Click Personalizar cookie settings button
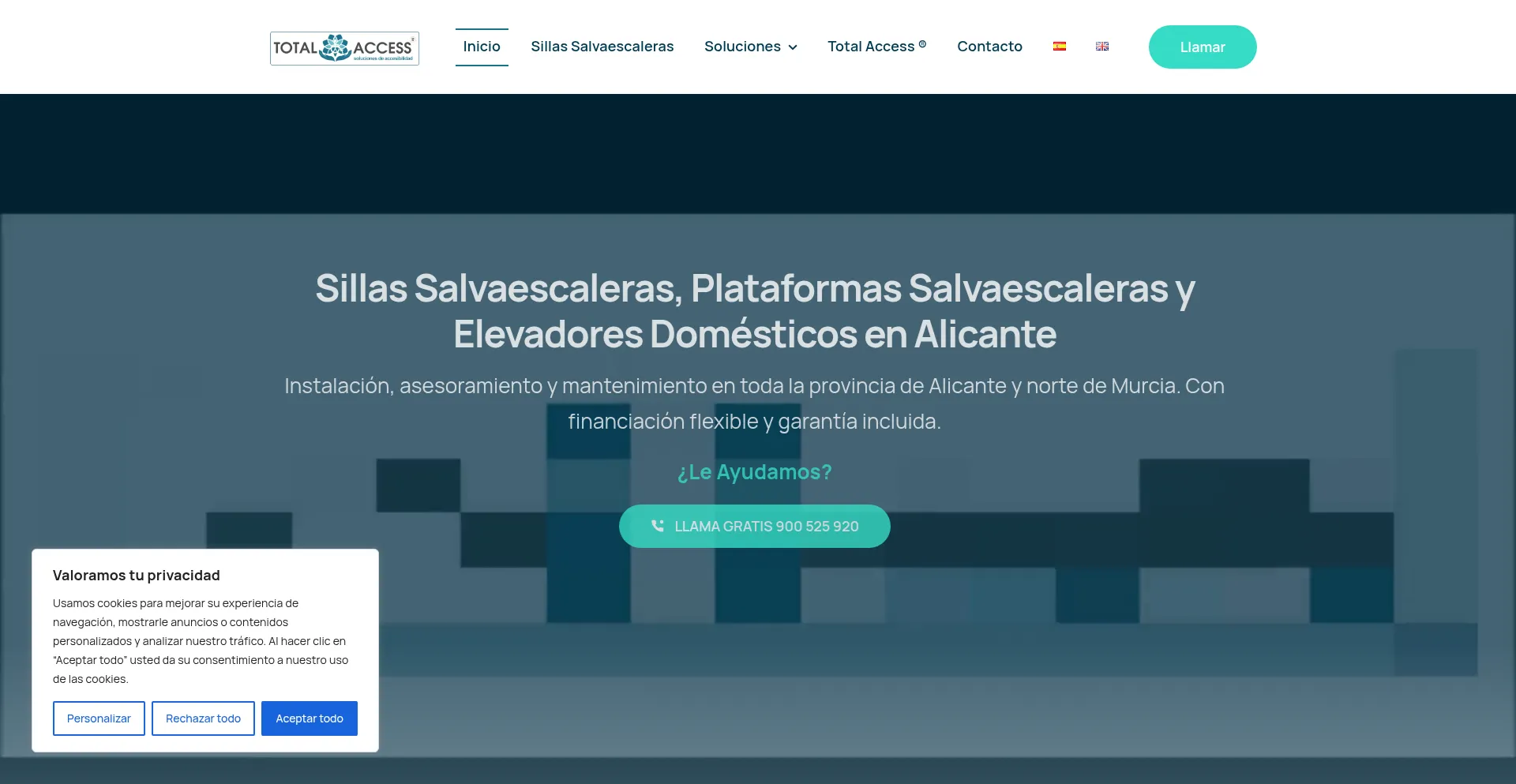 click(x=99, y=718)
